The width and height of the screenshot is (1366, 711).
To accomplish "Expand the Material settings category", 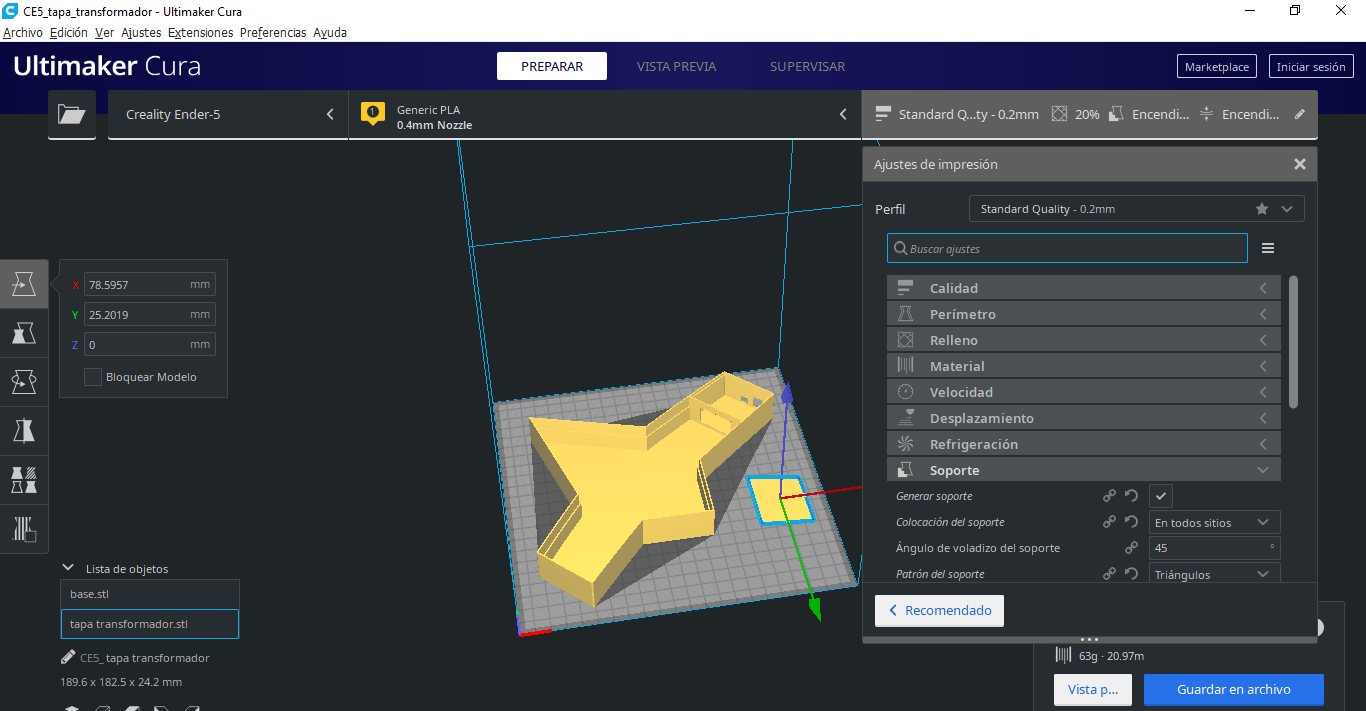I will 1084,366.
